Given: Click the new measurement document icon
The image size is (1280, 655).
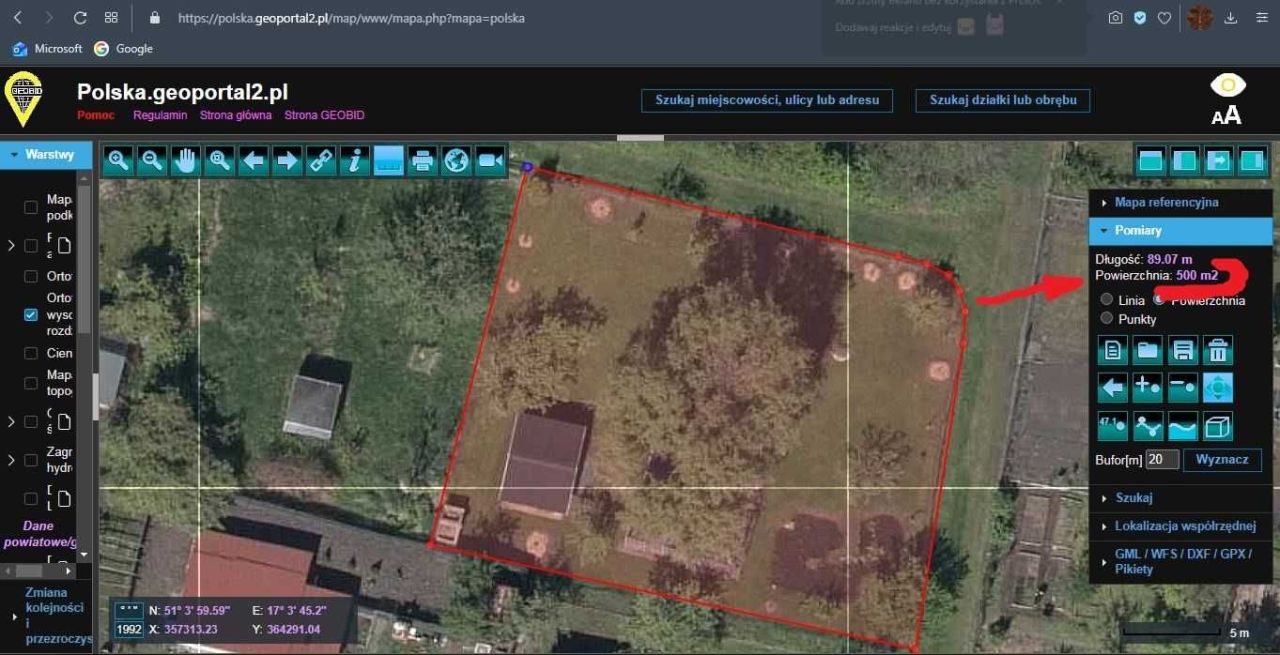Looking at the screenshot, I should click(1113, 350).
